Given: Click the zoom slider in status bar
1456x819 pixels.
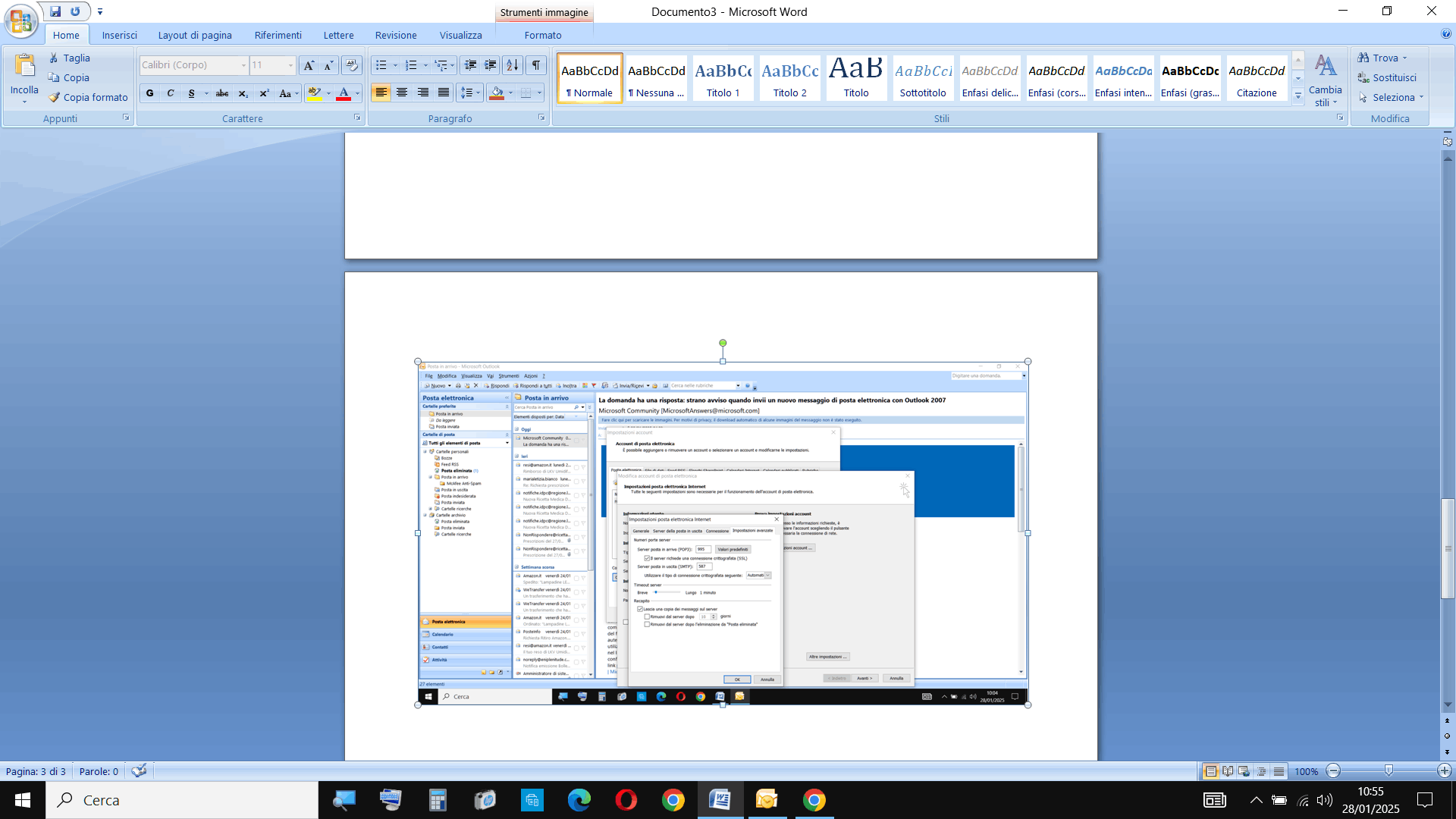Looking at the screenshot, I should click(x=1389, y=770).
